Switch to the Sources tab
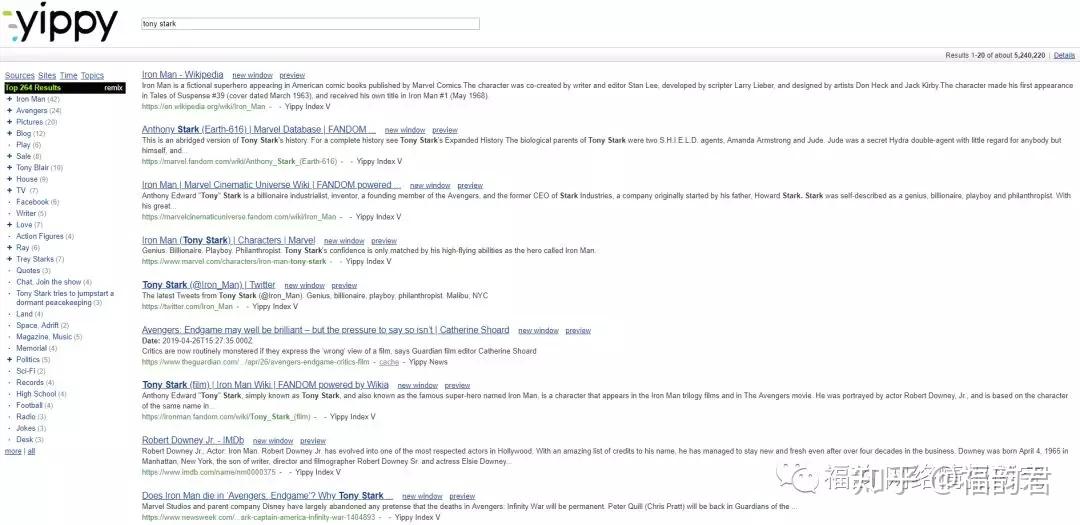Screen dimensions: 1080x525 point(19,76)
